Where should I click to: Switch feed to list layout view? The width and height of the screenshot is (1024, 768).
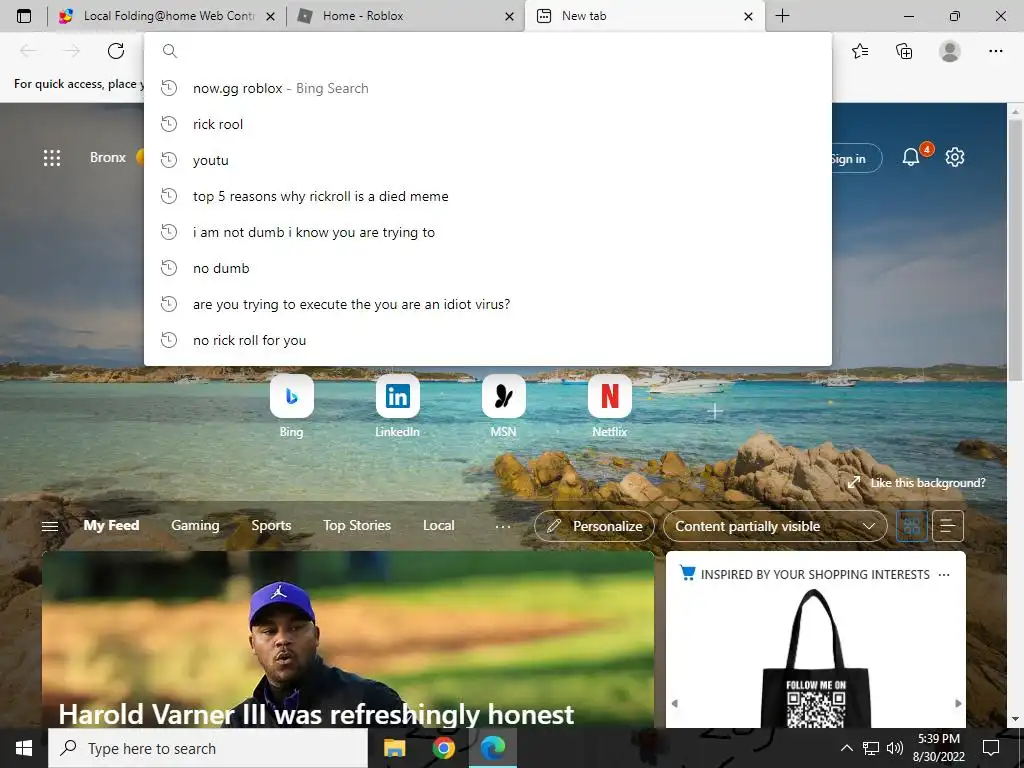[948, 526]
